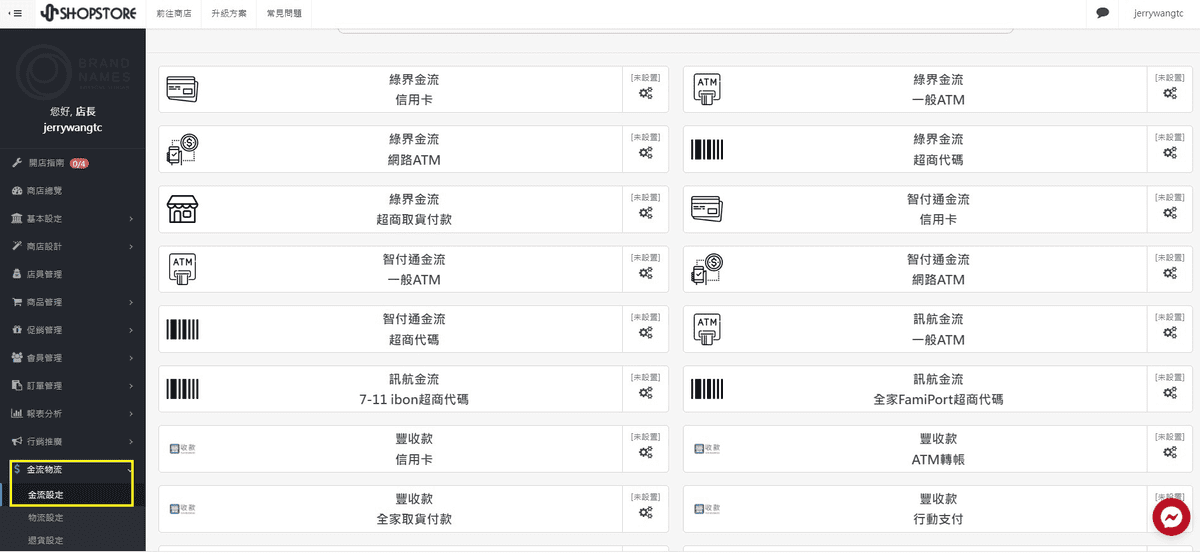Open settings gears for 豐收款 ATM轉帳
Screen dimensions: 1200x553
pyautogui.click(x=1170, y=453)
